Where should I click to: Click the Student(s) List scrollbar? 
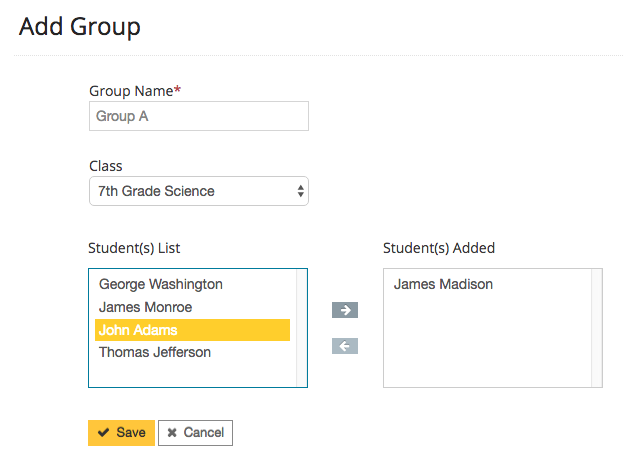click(x=302, y=327)
